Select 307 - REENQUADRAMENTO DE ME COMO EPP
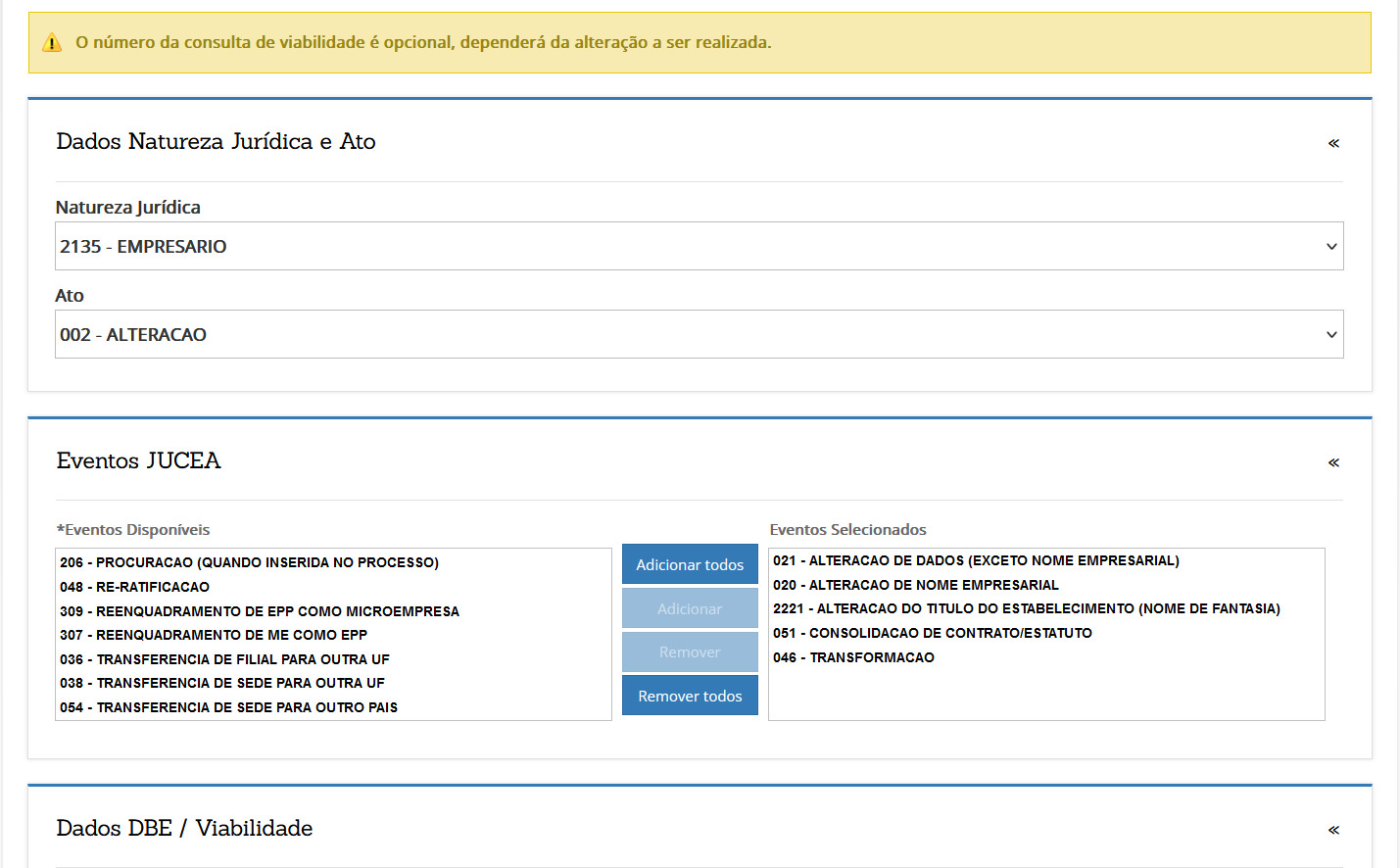 click(x=333, y=635)
